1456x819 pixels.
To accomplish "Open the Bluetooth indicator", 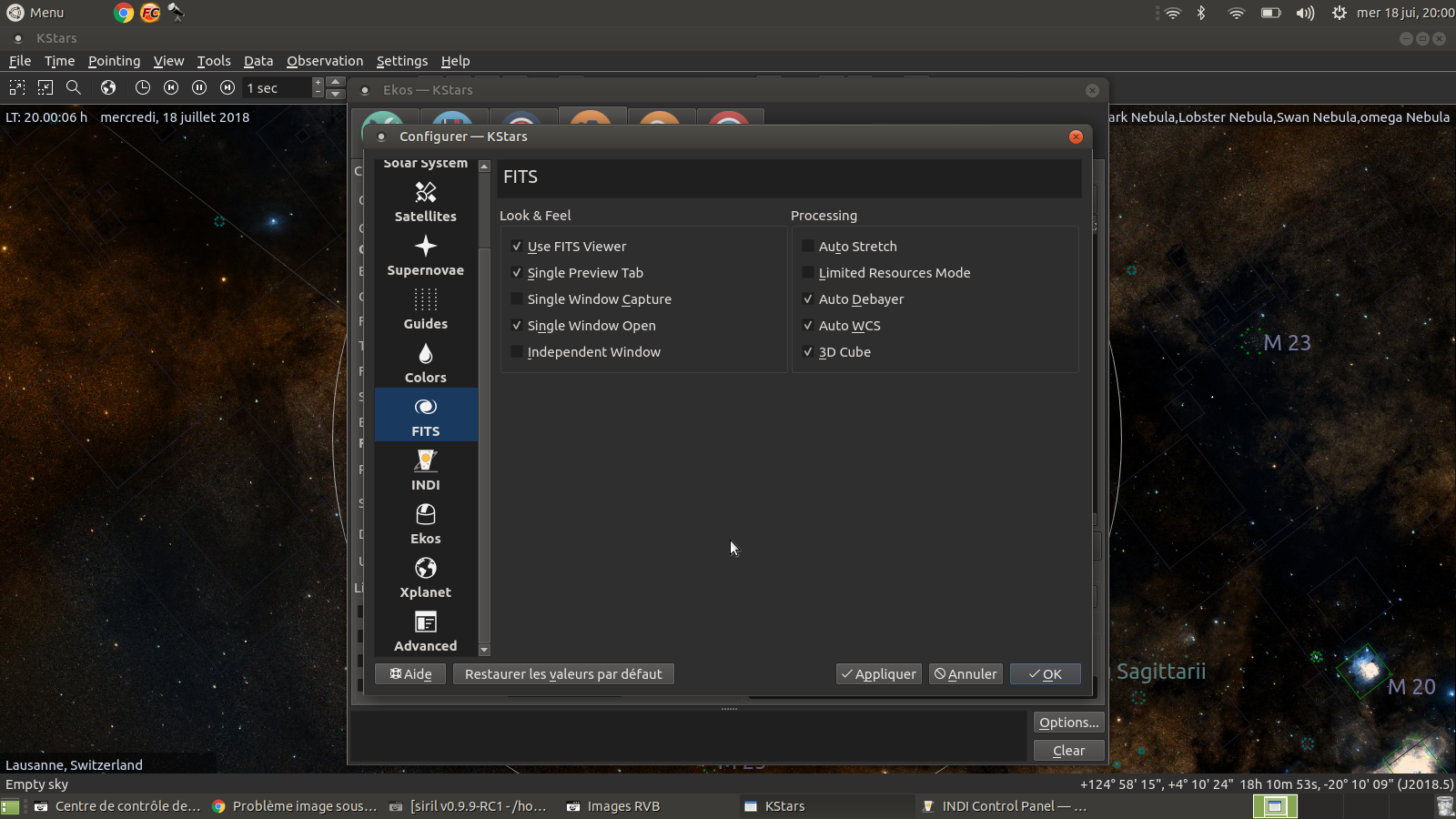I will [x=1201, y=13].
